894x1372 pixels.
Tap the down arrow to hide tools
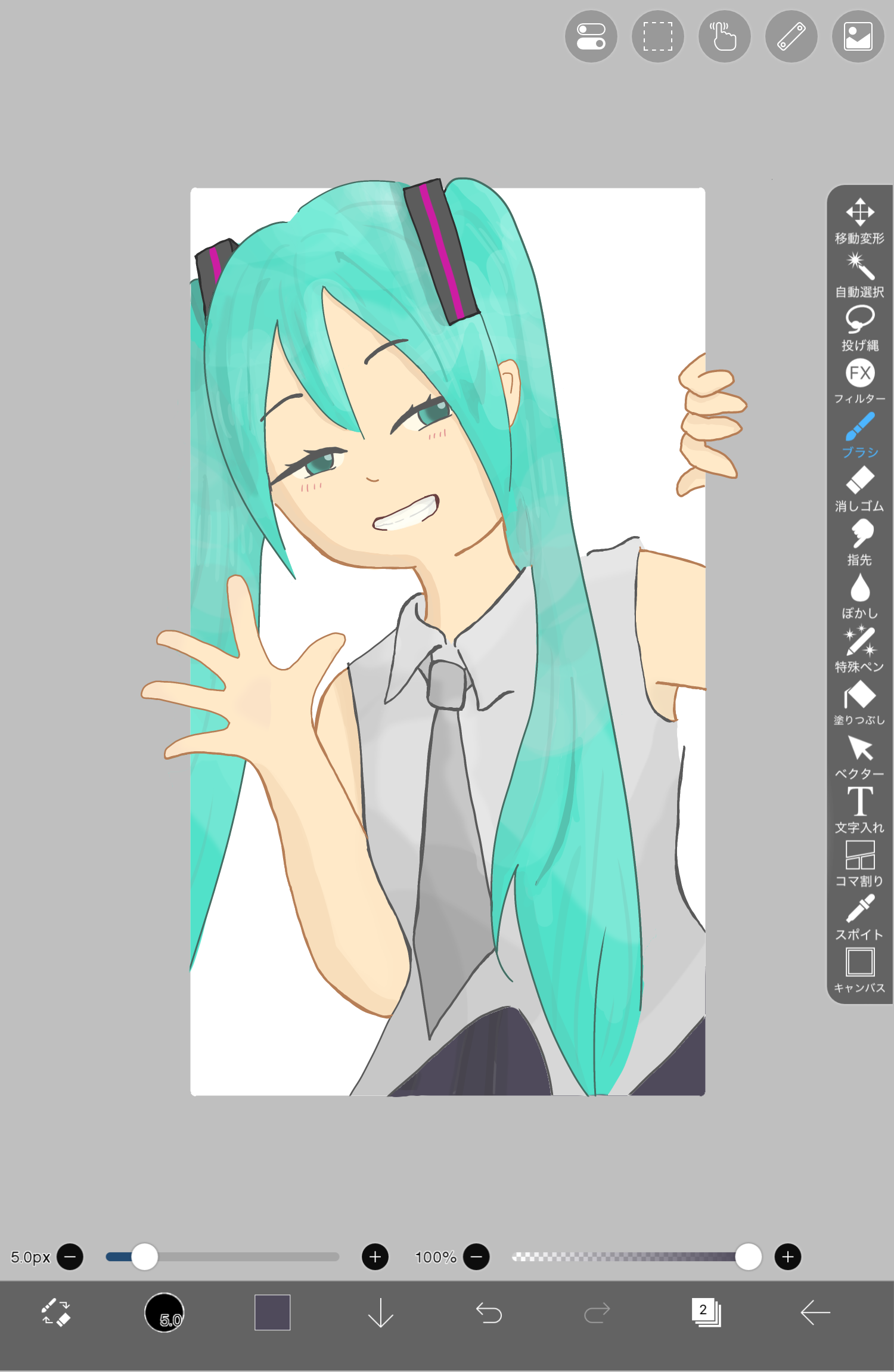pyautogui.click(x=381, y=1312)
